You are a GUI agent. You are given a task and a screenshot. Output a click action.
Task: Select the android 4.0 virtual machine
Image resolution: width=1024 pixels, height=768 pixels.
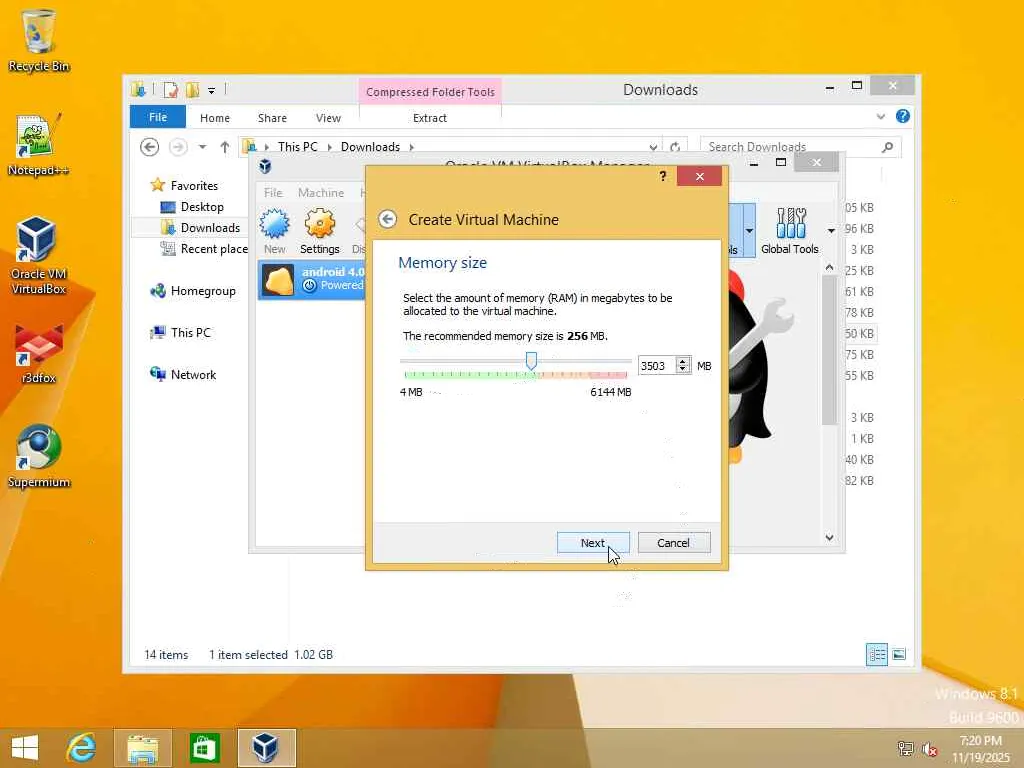312,280
